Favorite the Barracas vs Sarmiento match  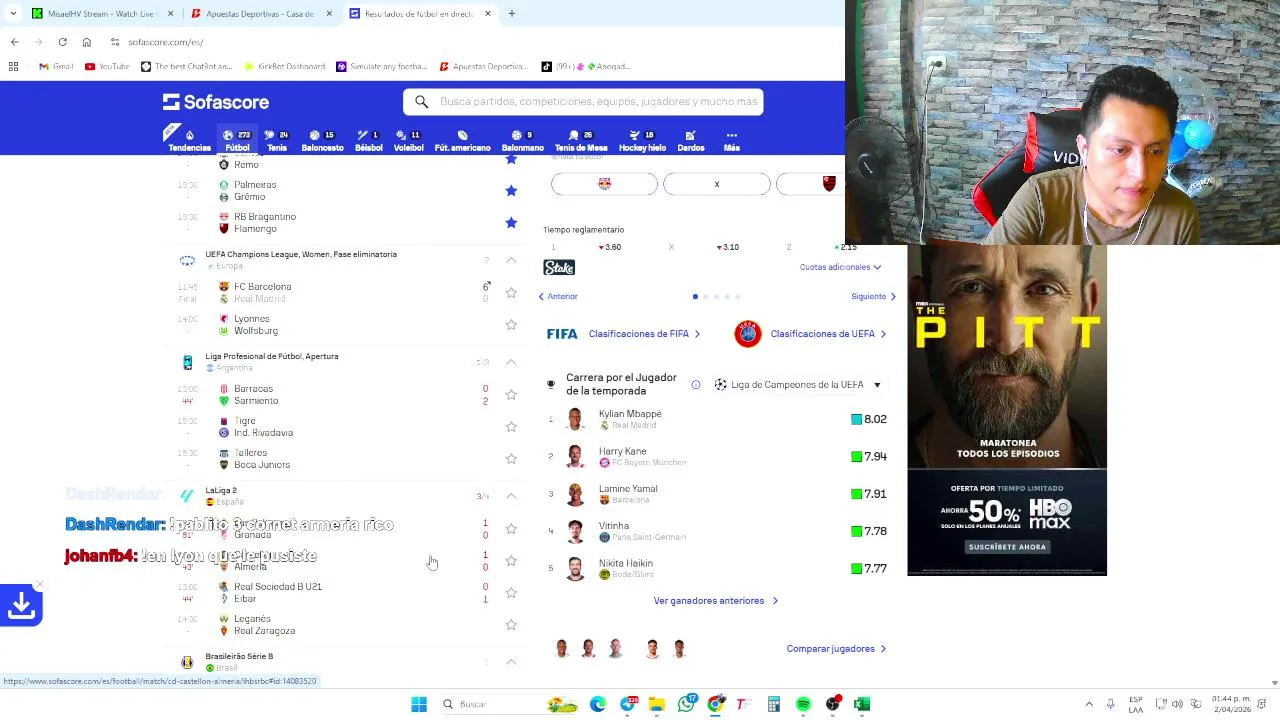pos(511,394)
